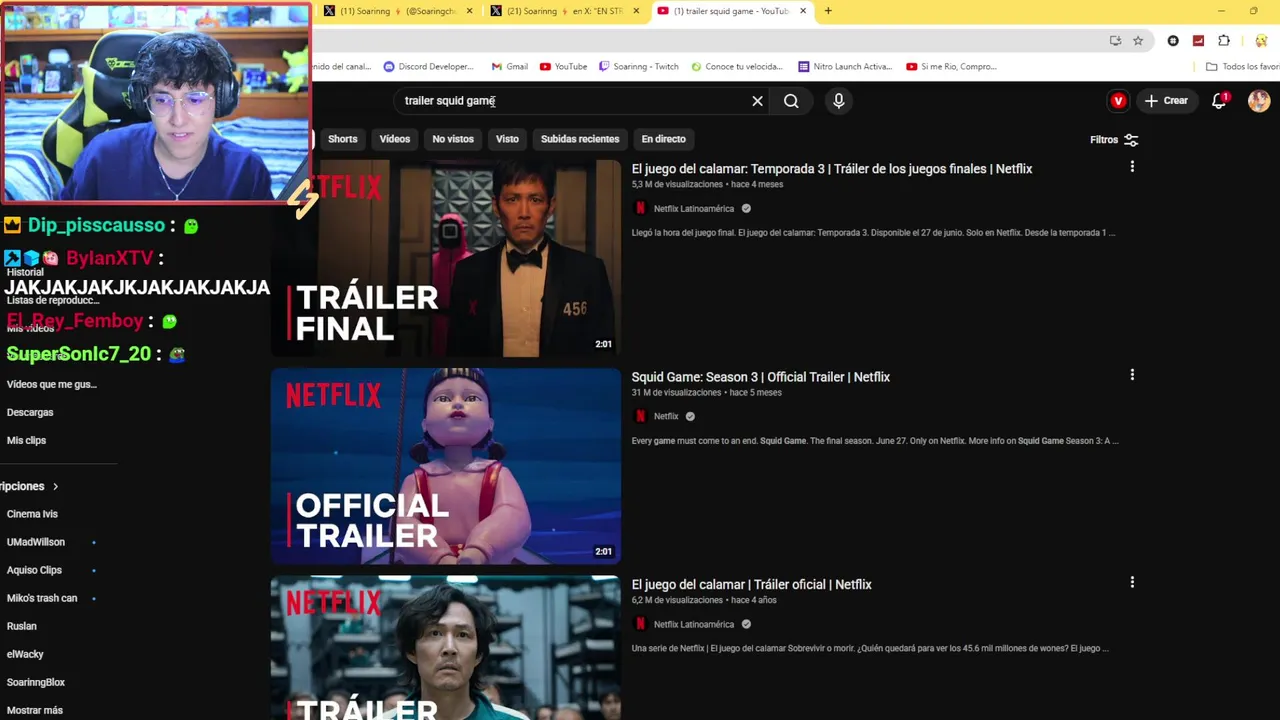Close the trailer squid game YouTube tab

pos(803,11)
